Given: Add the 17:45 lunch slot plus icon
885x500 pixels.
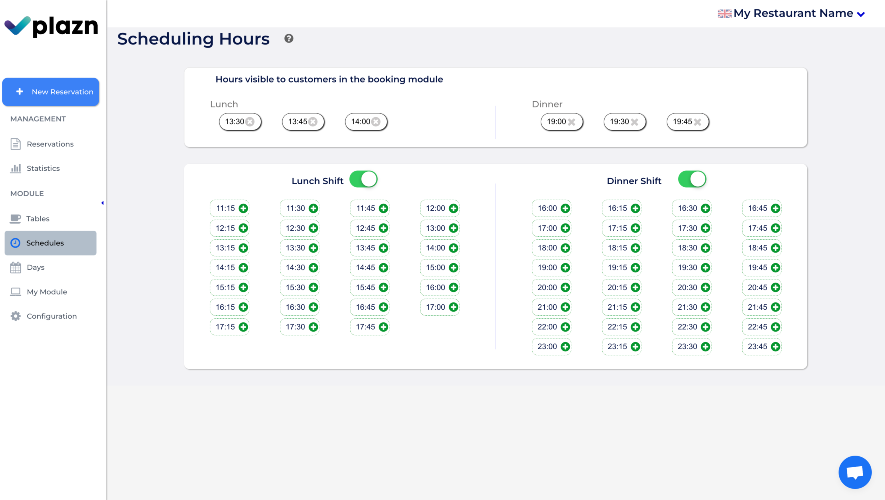Looking at the screenshot, I should point(383,327).
